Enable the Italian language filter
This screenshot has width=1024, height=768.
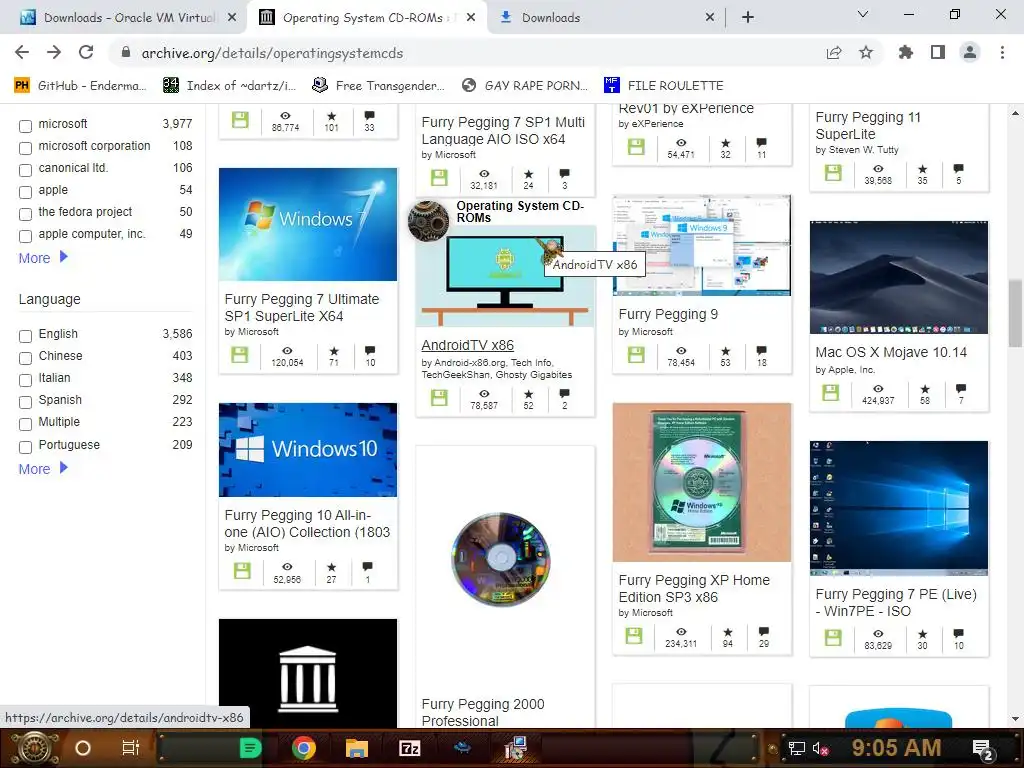pos(25,380)
